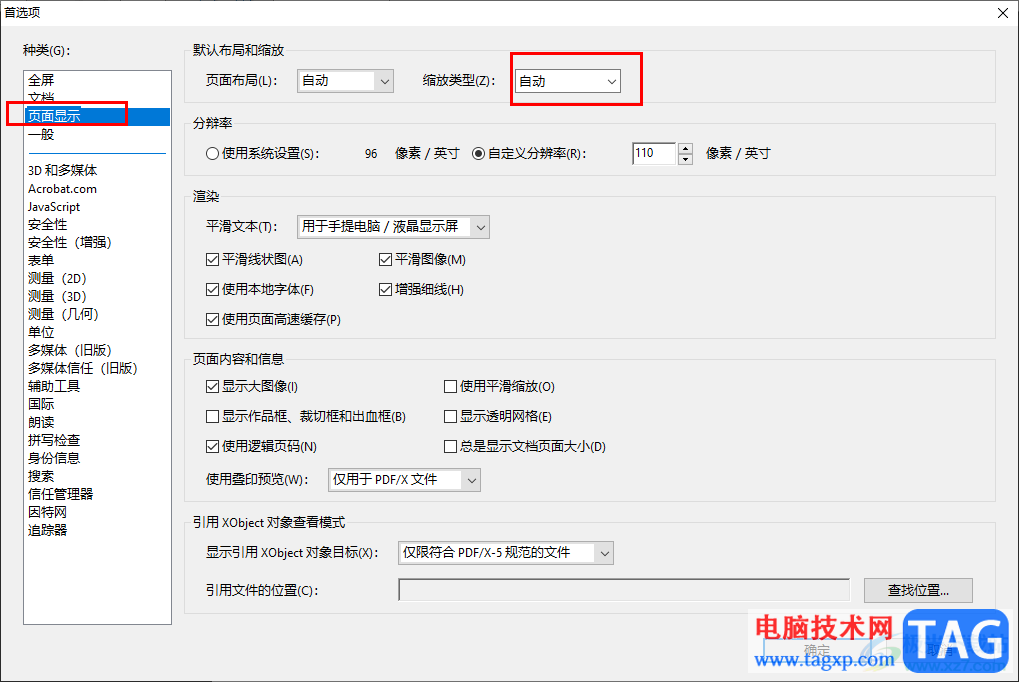Select 辅助工具 category
Viewport: 1019px width, 682px height.
[54, 386]
